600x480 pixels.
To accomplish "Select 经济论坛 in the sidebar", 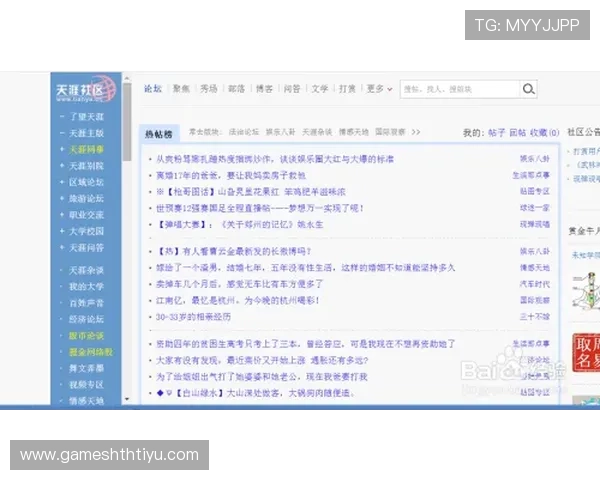I will tap(86, 319).
